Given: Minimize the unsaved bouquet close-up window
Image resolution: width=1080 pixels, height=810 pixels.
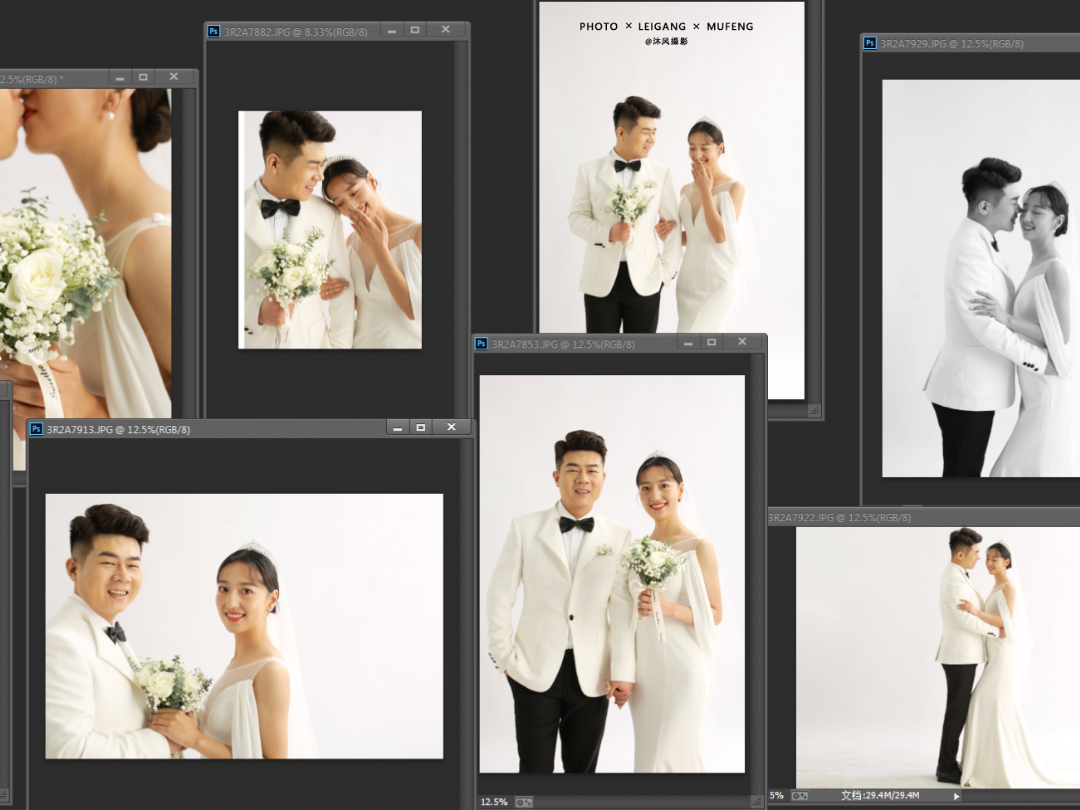Looking at the screenshot, I should point(120,78).
